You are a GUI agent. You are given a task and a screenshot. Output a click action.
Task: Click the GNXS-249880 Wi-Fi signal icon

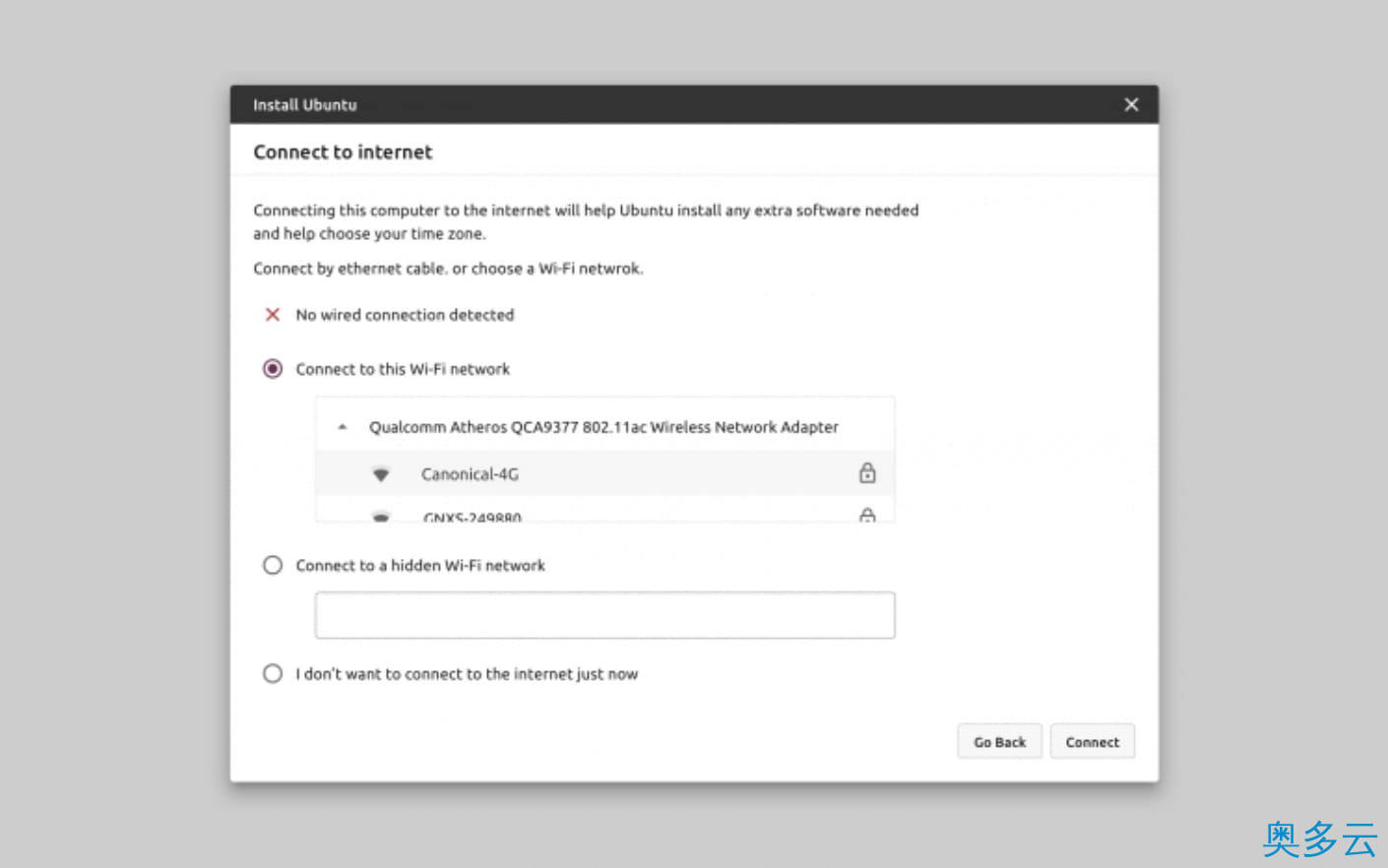[381, 516]
